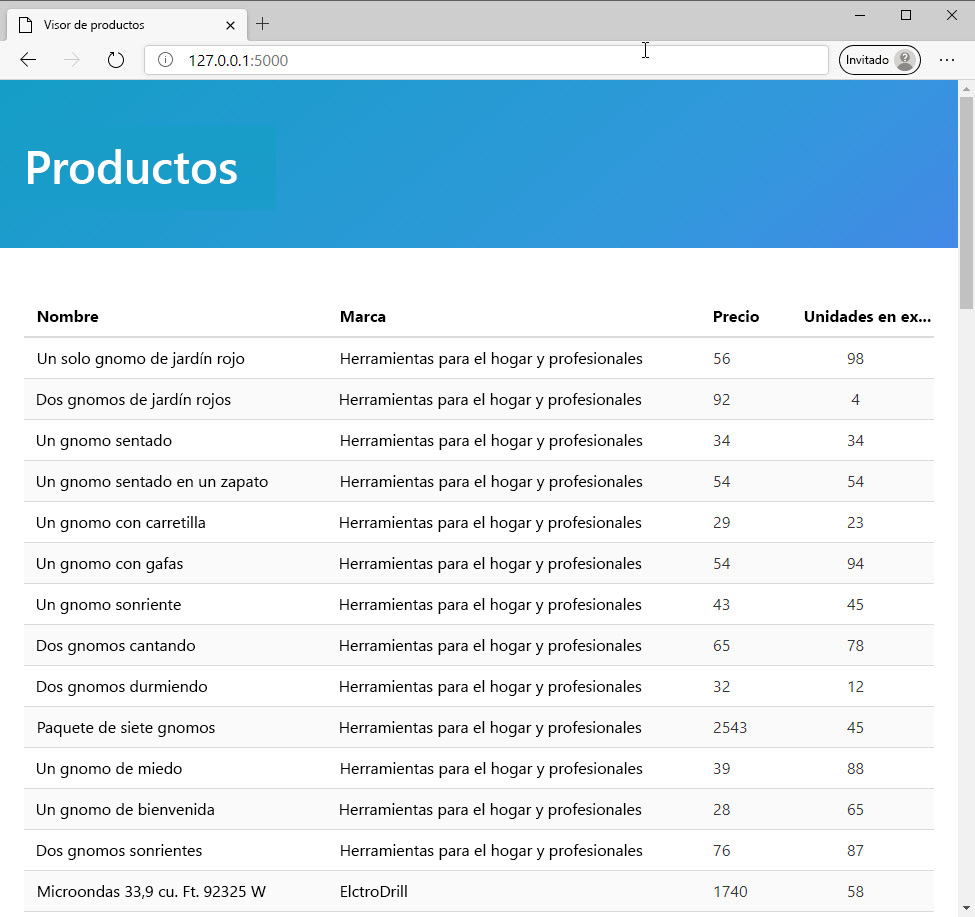Click price 2543 of Paquete de siete gnomos
This screenshot has height=917, width=975.
click(730, 727)
